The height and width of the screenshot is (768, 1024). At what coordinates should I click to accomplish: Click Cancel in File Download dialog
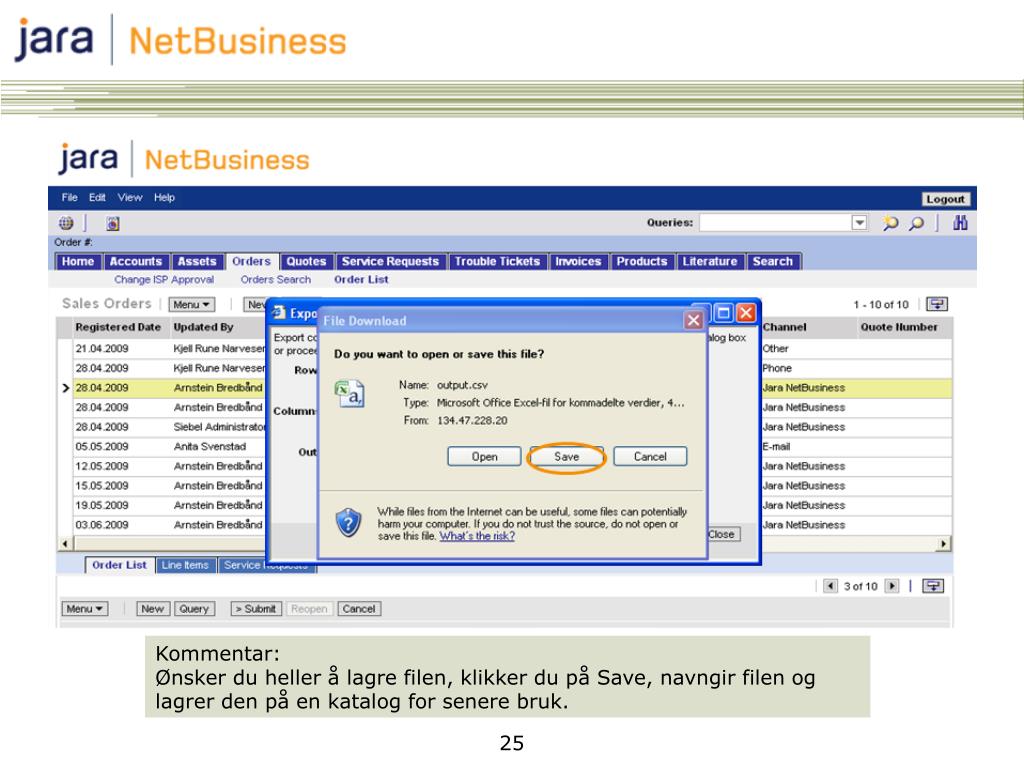[650, 456]
